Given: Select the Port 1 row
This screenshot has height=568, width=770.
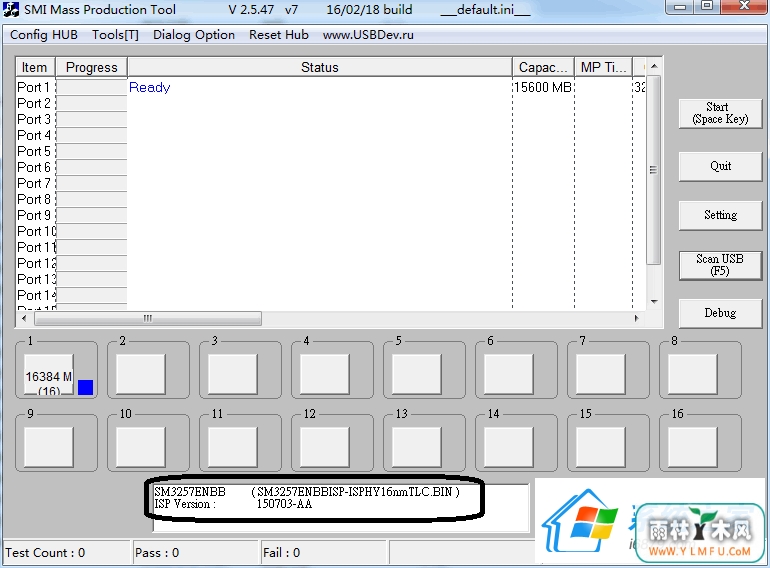Looking at the screenshot, I should 331,87.
